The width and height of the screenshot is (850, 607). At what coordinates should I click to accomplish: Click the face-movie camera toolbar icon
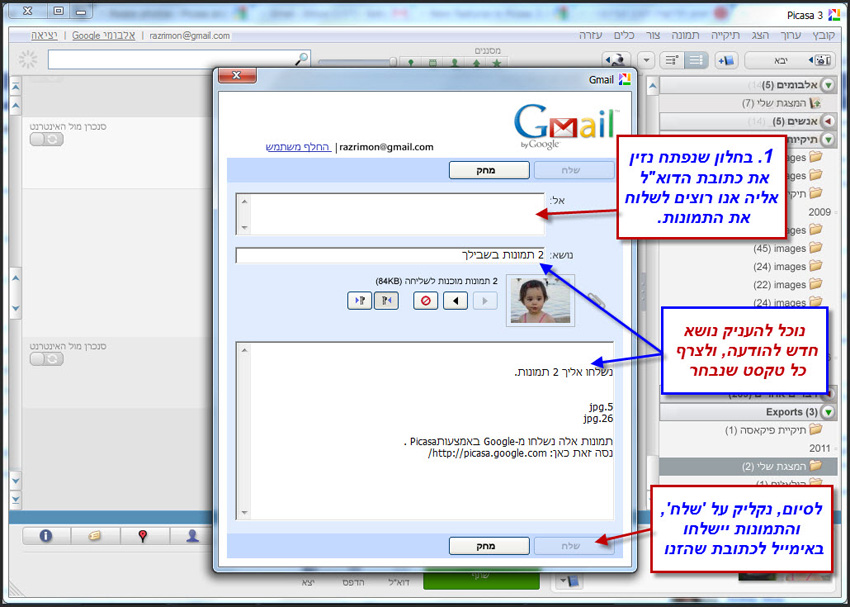tap(616, 60)
